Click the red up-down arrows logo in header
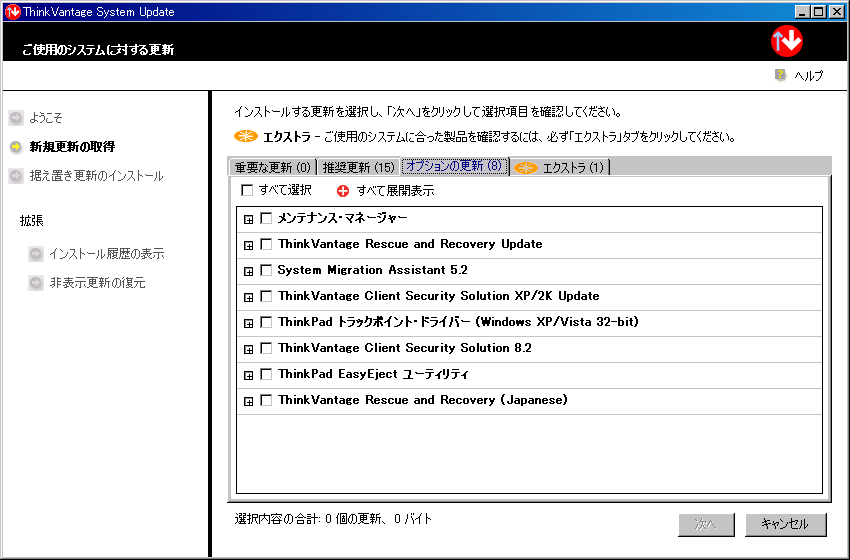 click(787, 41)
